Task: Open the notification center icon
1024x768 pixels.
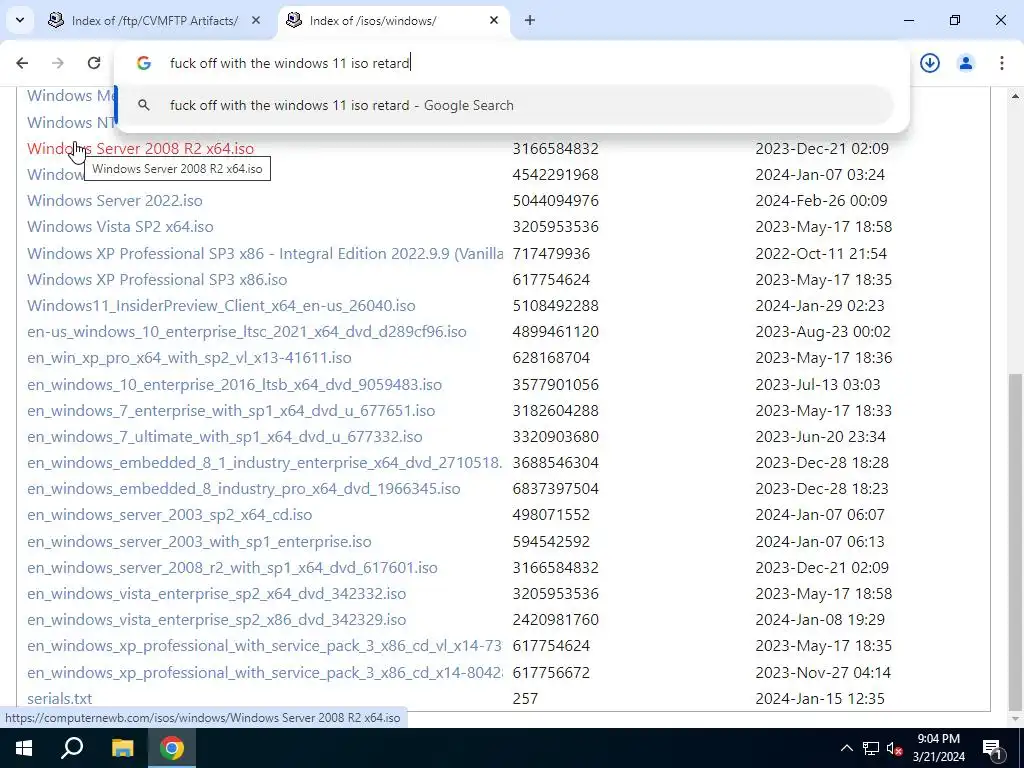Action: coord(993,748)
